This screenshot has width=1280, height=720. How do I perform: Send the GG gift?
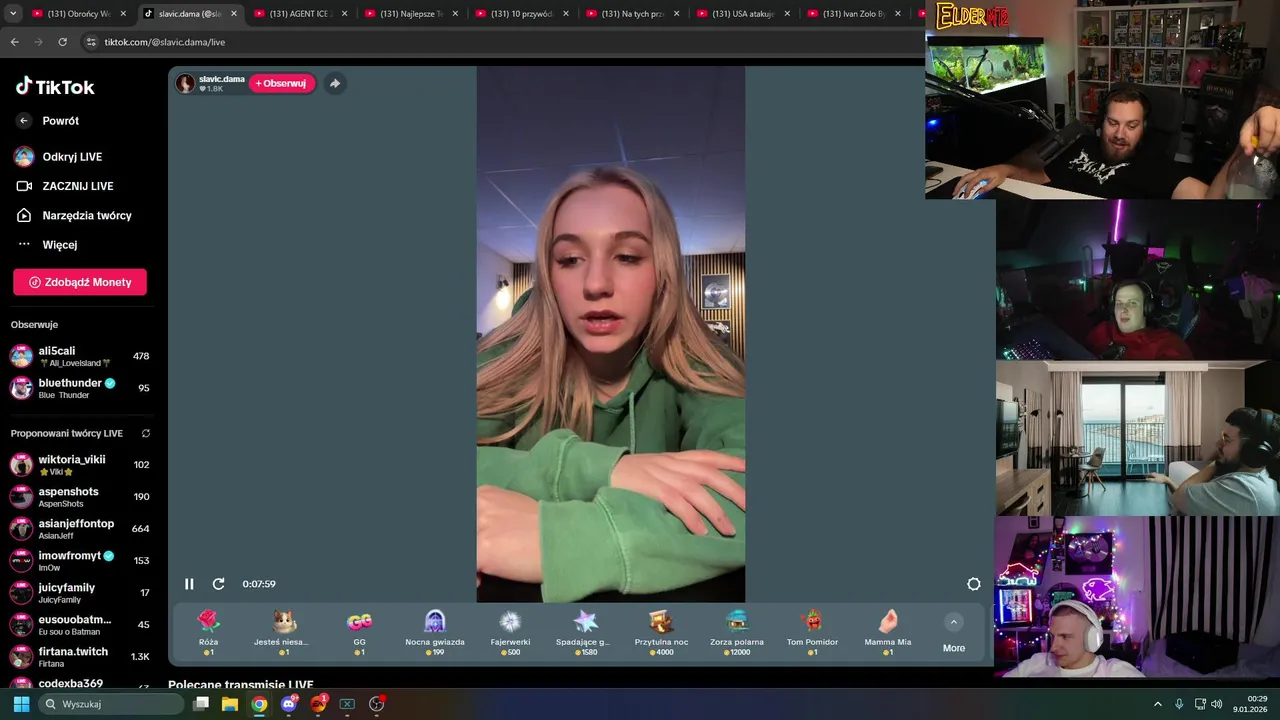(x=359, y=632)
